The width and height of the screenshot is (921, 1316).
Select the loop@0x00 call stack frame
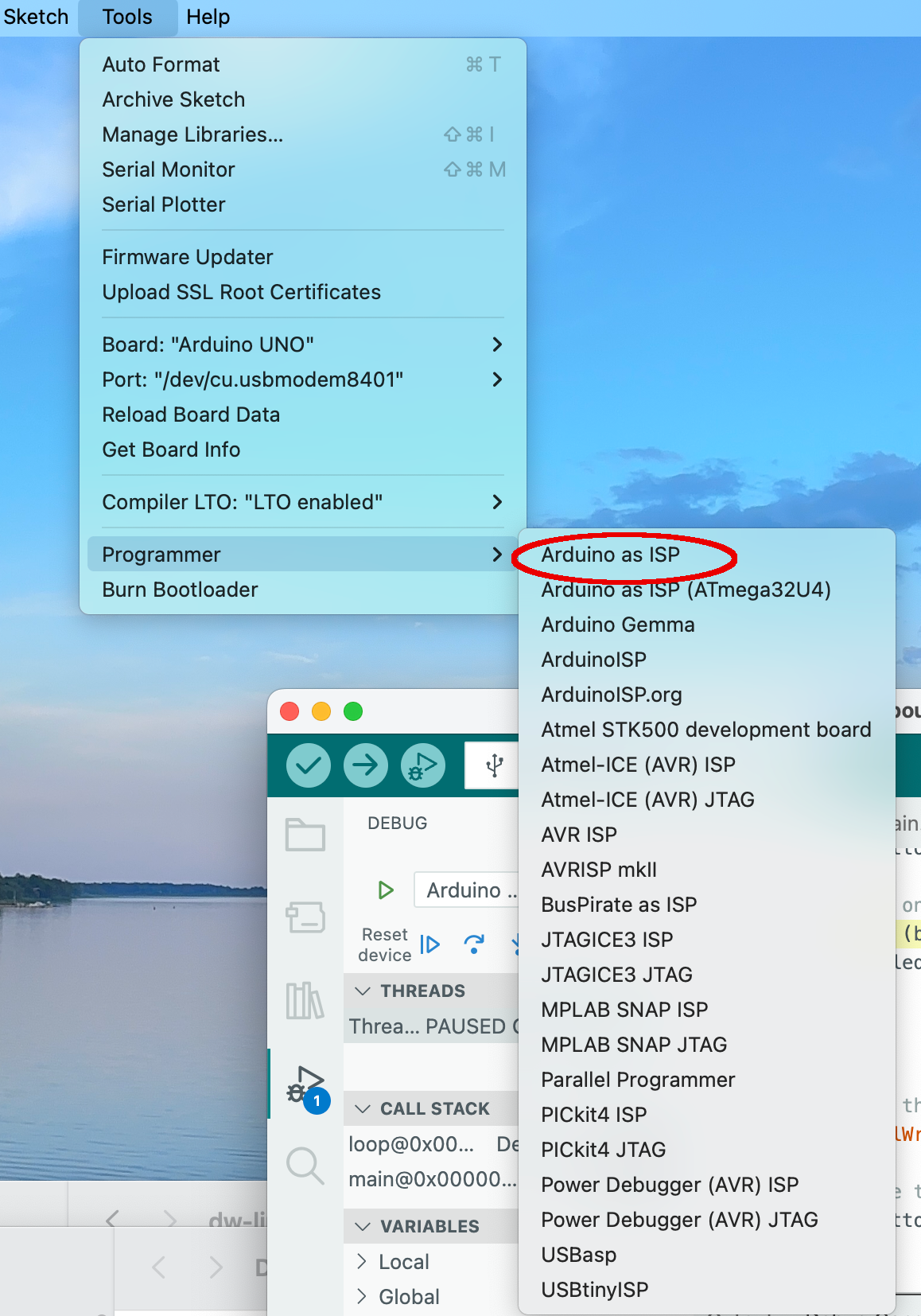point(431,1144)
